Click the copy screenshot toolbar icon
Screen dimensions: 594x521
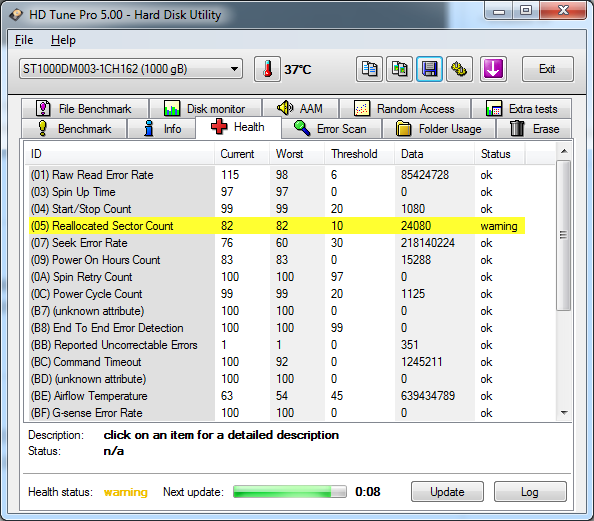399,69
